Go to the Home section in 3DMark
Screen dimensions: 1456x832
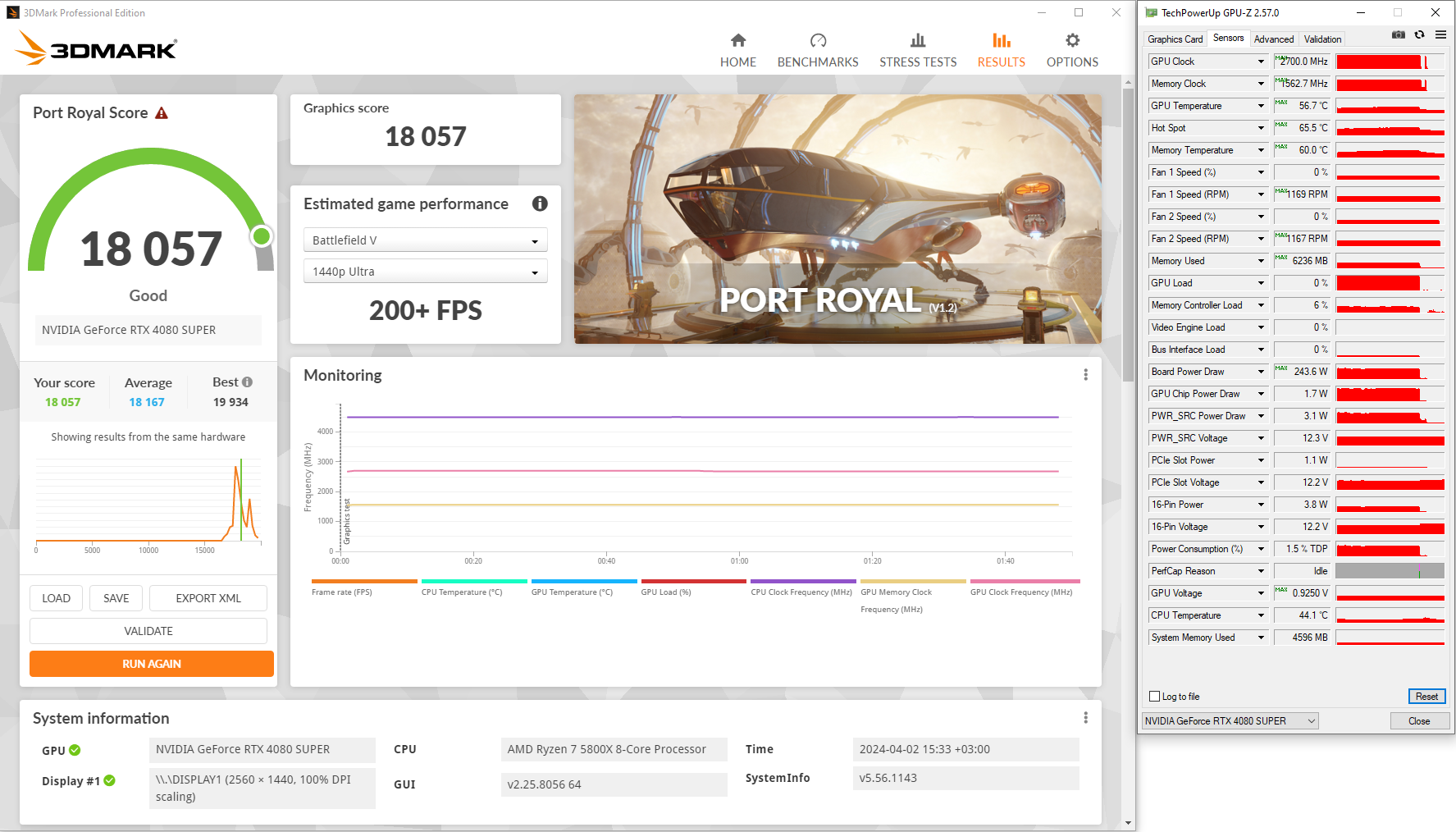point(737,51)
